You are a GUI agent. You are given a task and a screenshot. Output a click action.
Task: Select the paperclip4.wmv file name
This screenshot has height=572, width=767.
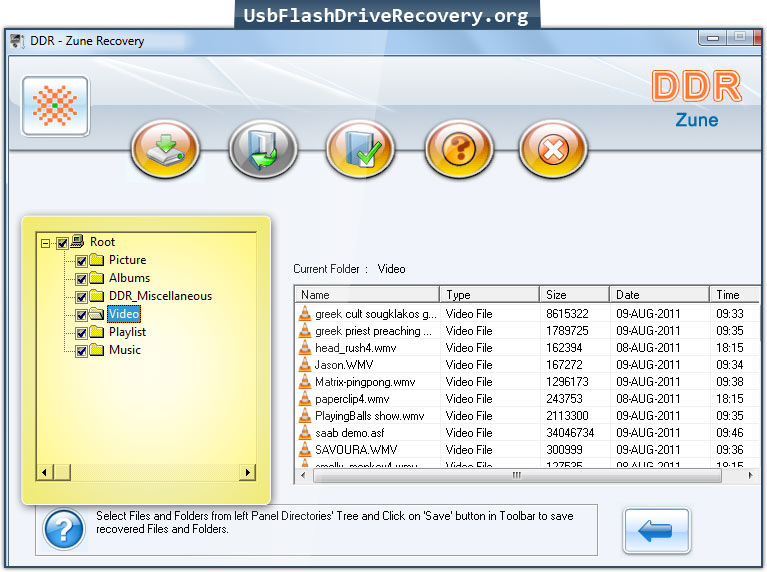pos(352,399)
